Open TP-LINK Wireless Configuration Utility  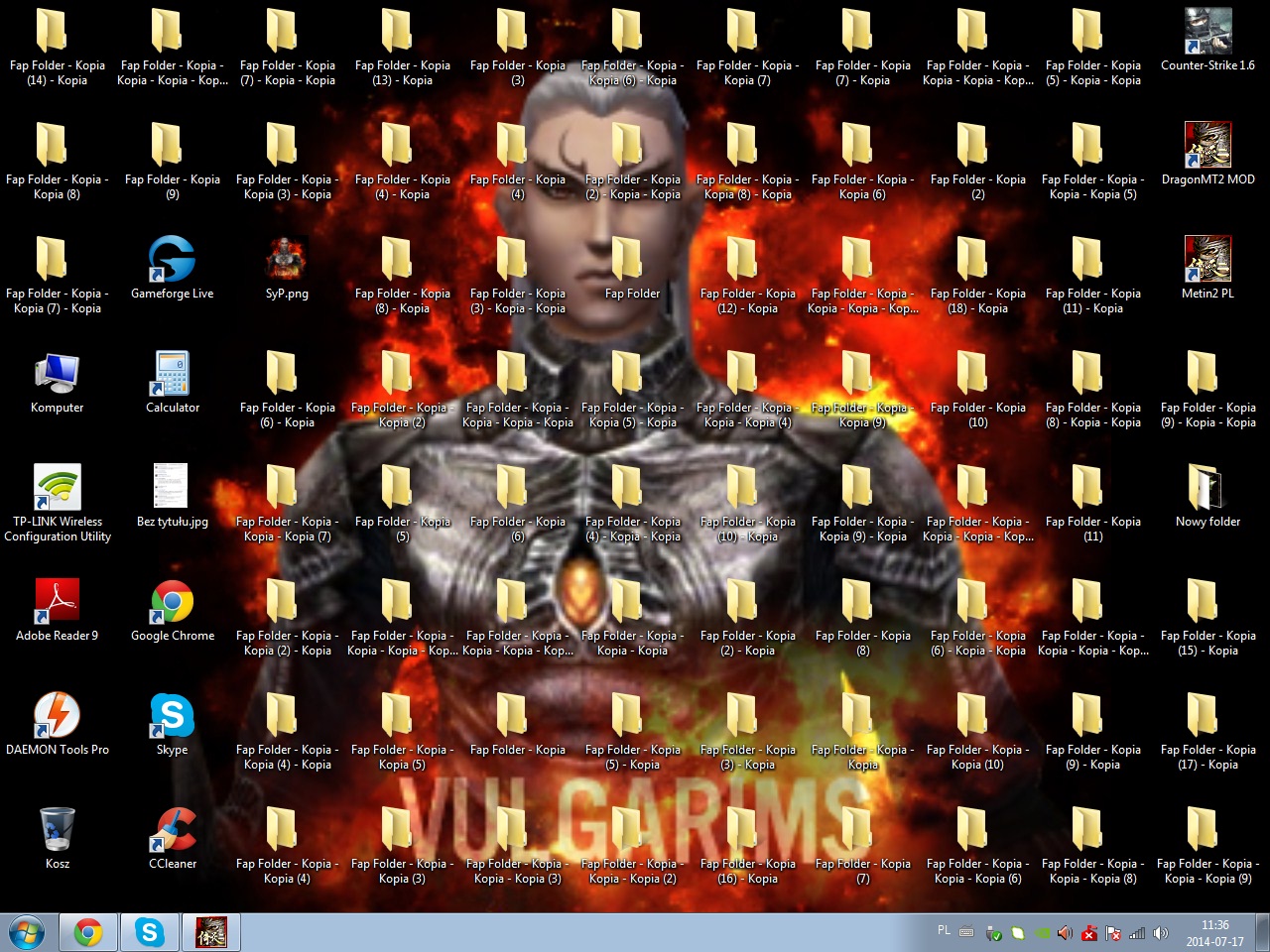pos(58,503)
